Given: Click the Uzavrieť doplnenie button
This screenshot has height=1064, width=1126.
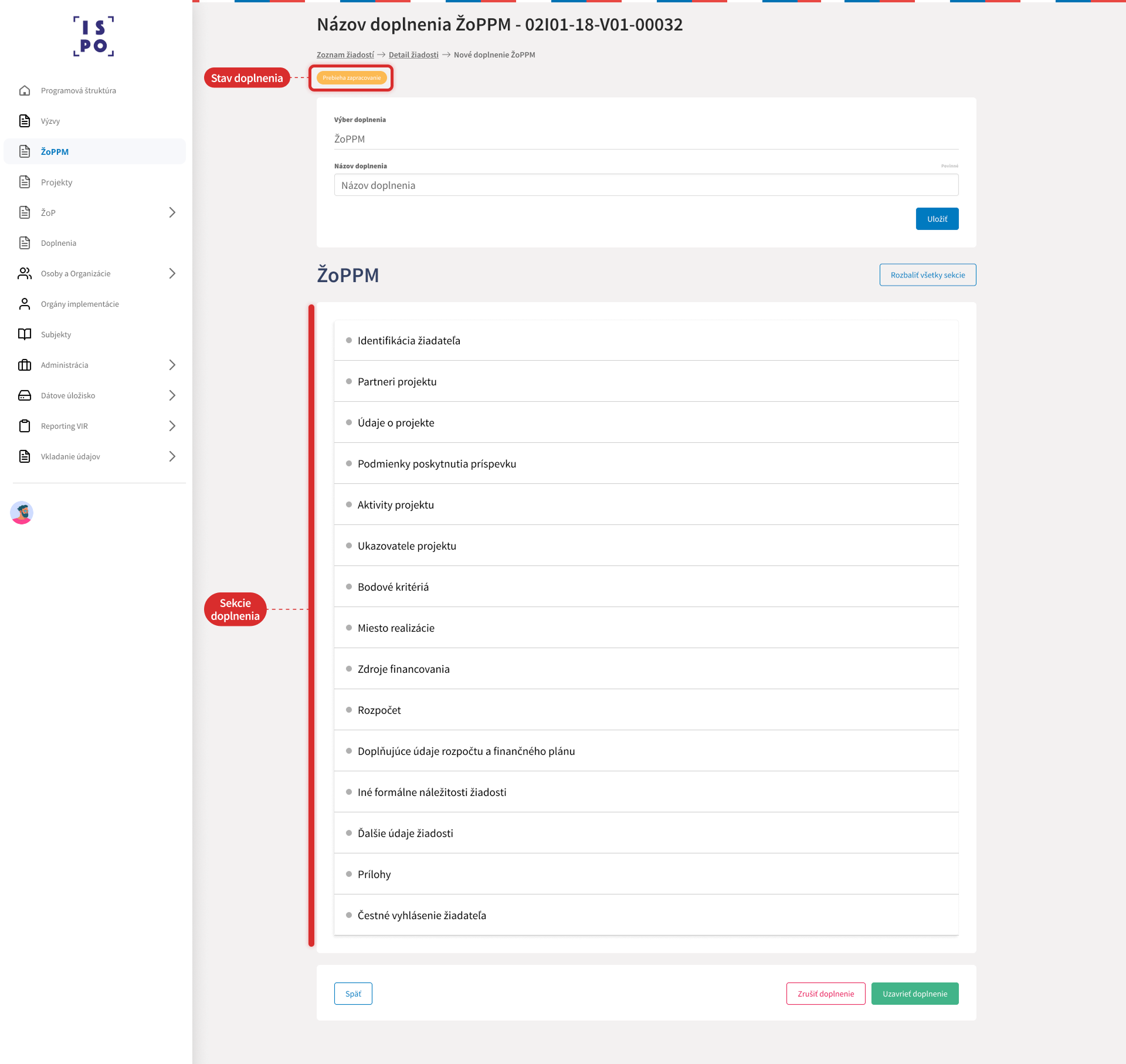Looking at the screenshot, I should (x=915, y=994).
